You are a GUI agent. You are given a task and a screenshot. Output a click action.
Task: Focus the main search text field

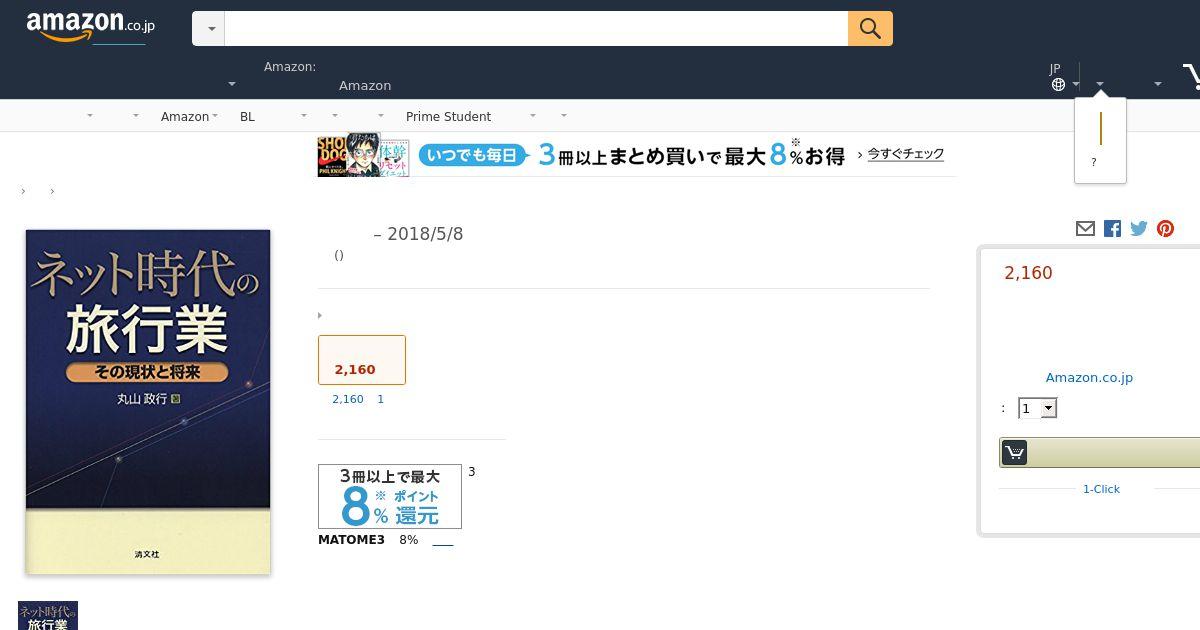pyautogui.click(x=536, y=29)
